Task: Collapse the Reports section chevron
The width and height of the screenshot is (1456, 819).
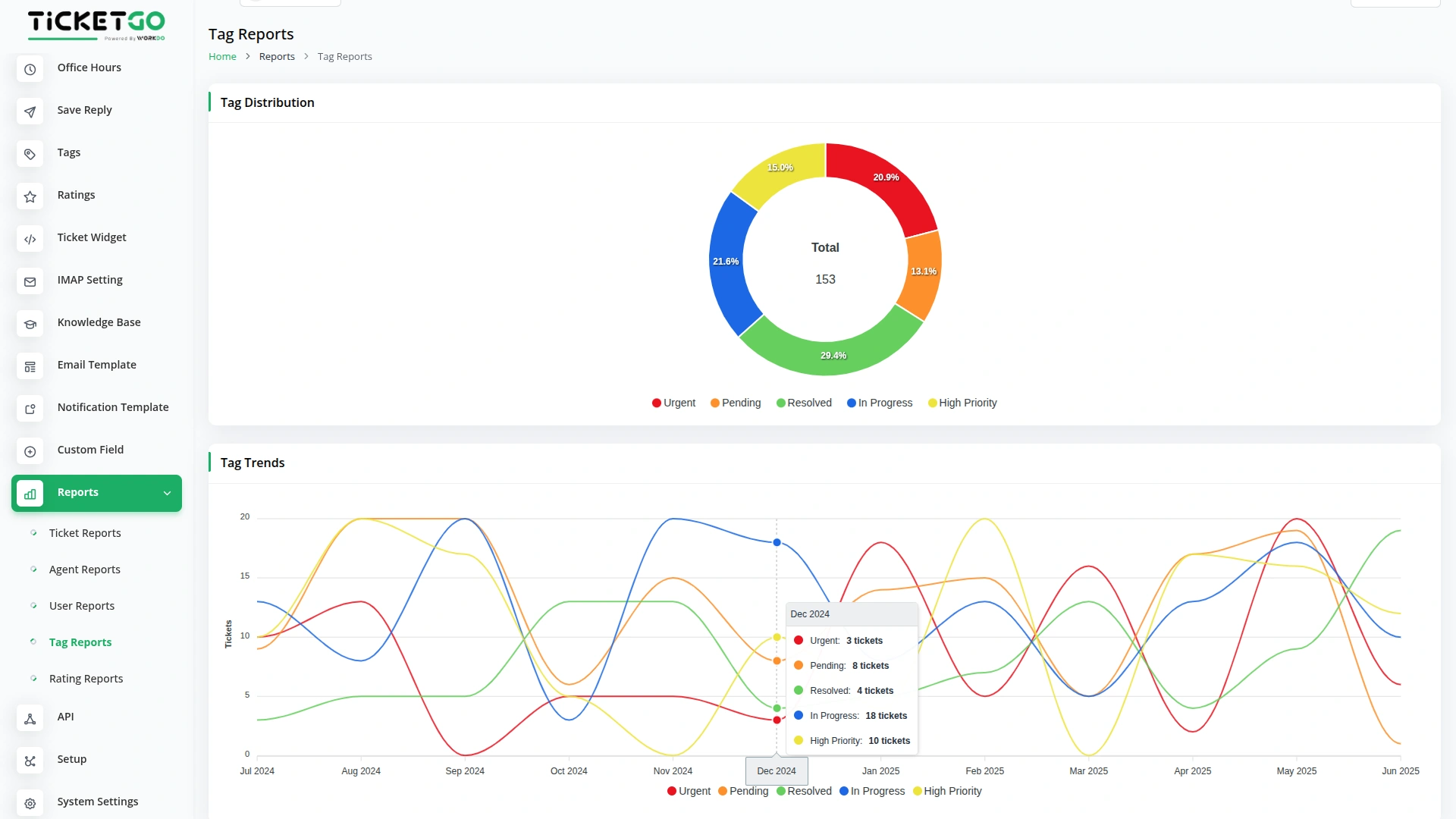Action: tap(168, 493)
